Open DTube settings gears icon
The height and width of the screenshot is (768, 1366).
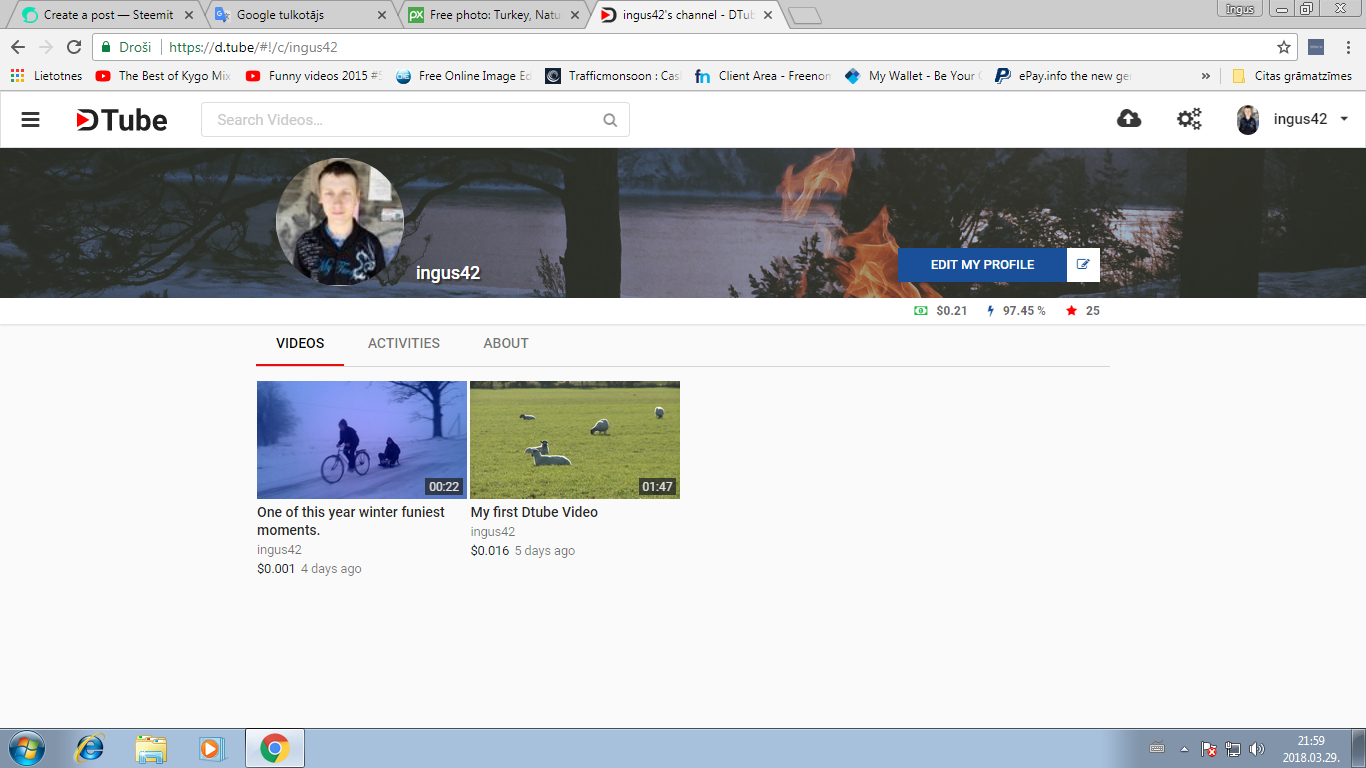tap(1189, 119)
